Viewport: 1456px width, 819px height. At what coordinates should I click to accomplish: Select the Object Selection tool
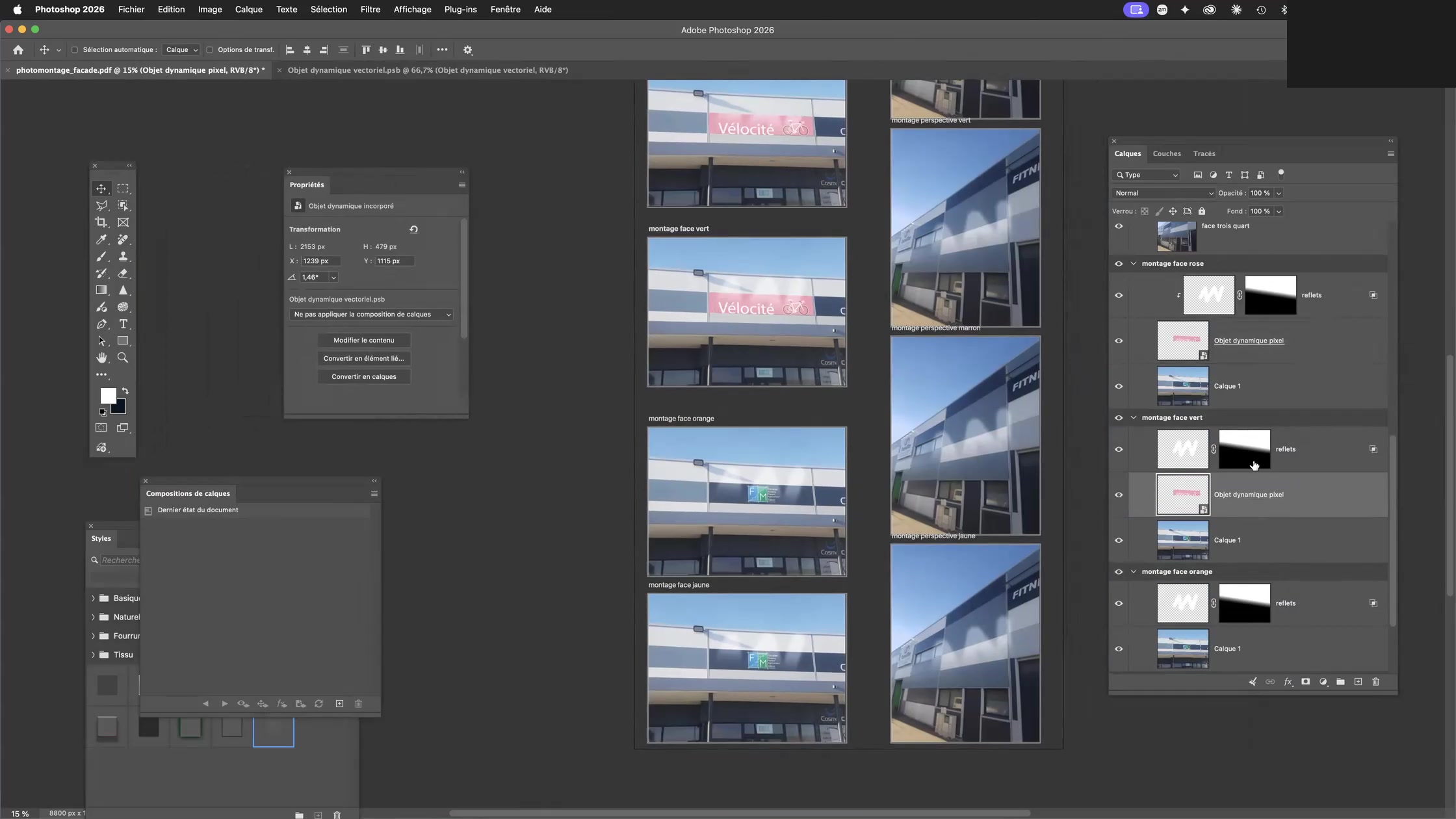(x=123, y=205)
